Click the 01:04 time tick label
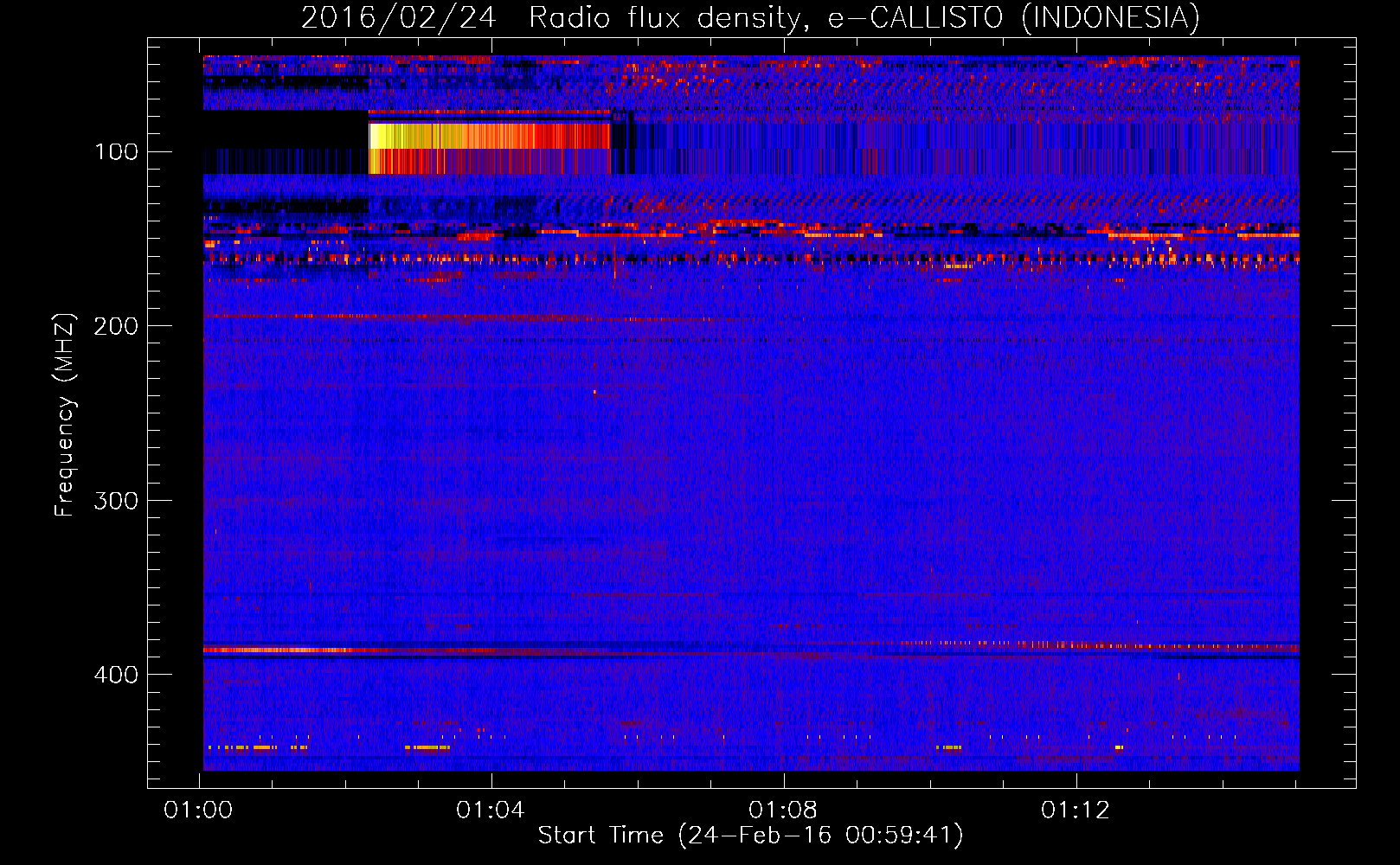 pos(491,811)
